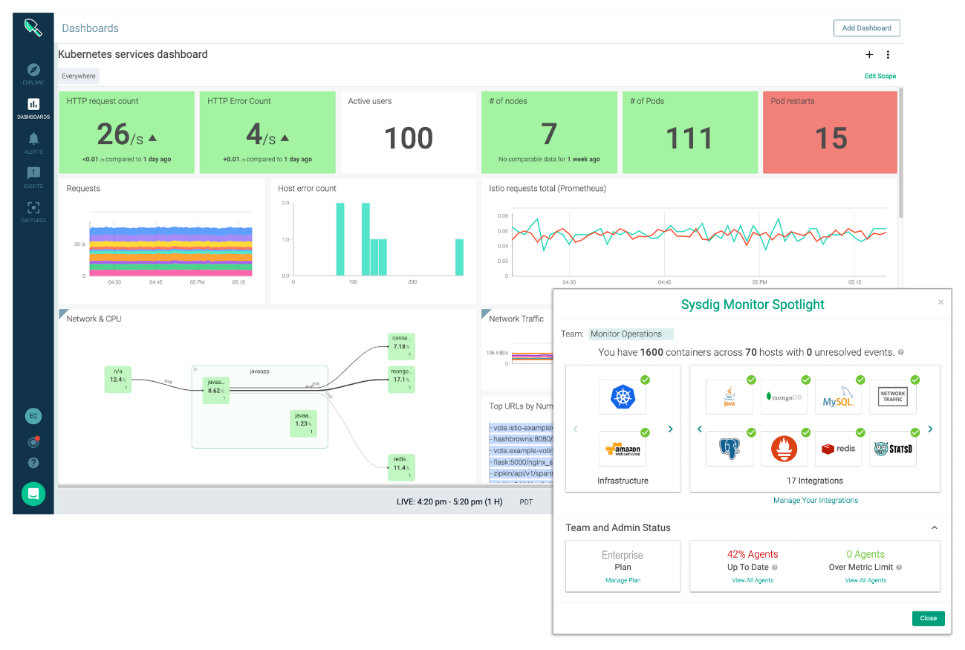
Task: Click the green chat support bubble
Action: pyautogui.click(x=33, y=493)
